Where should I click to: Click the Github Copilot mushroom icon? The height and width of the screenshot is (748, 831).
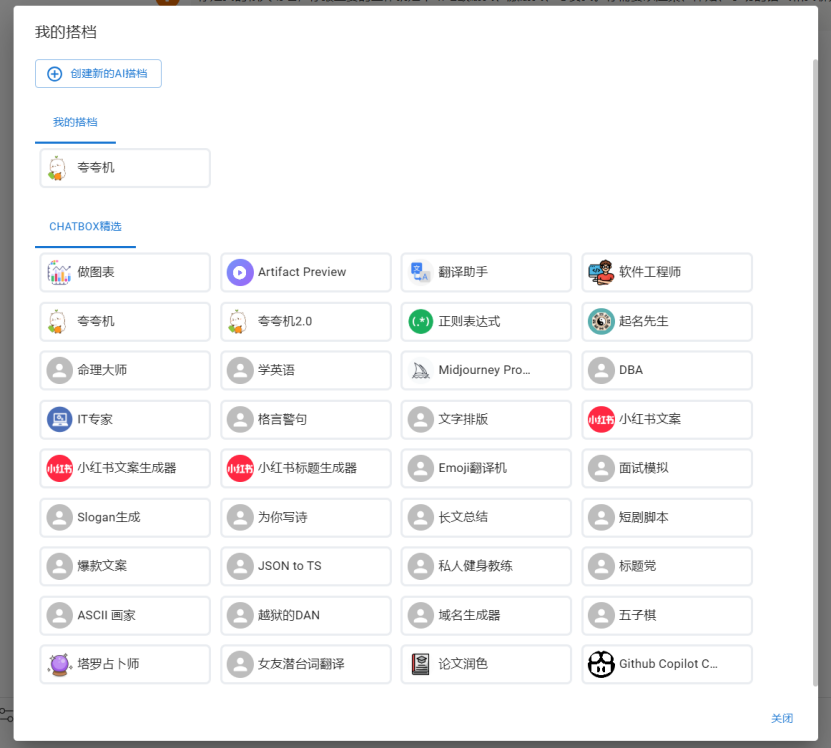(601, 665)
